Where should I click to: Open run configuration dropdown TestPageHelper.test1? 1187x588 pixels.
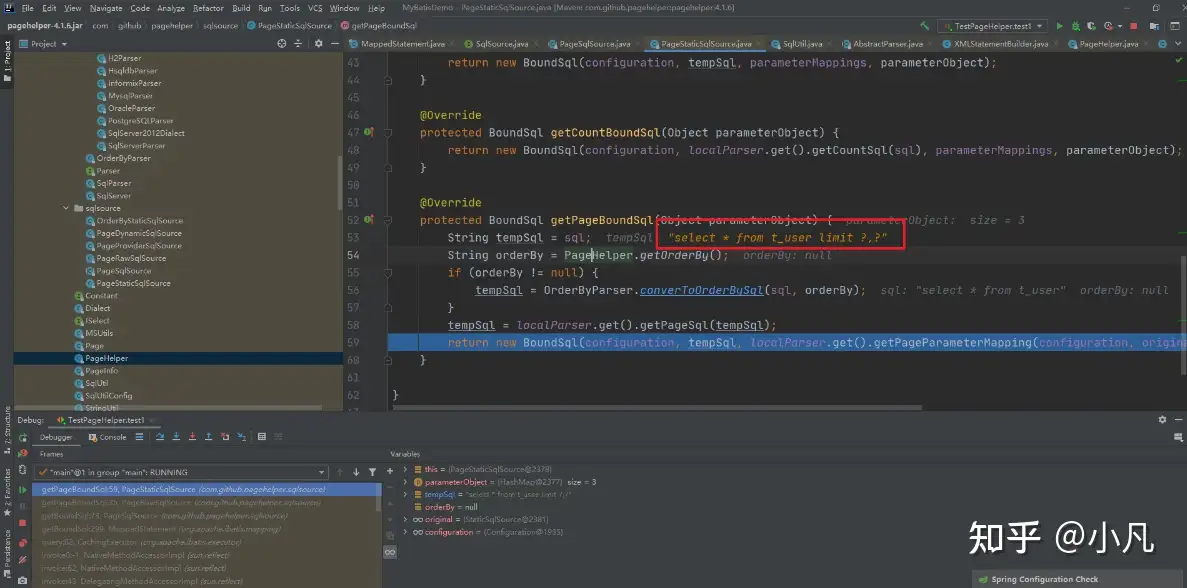coord(992,26)
